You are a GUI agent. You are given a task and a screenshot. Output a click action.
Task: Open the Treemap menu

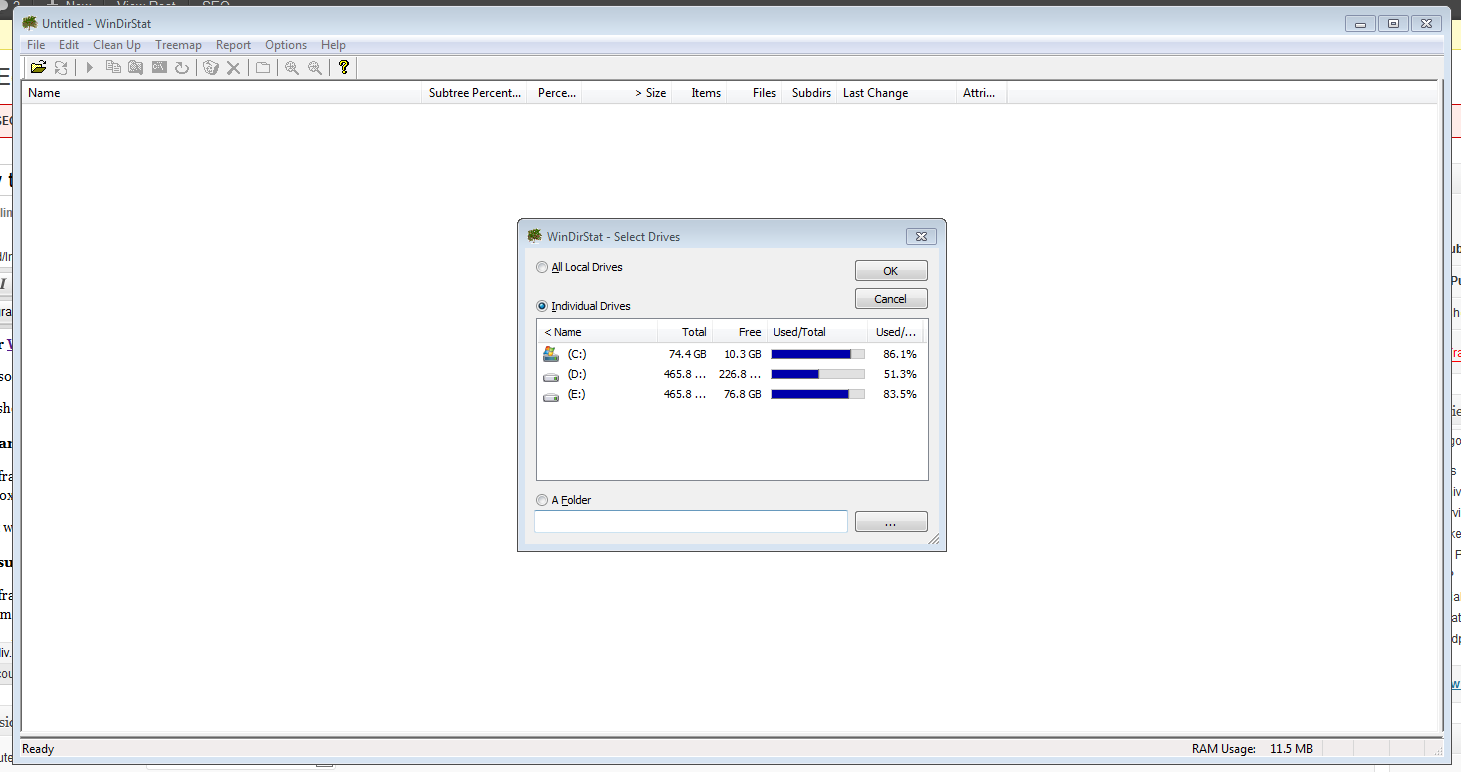pos(178,45)
